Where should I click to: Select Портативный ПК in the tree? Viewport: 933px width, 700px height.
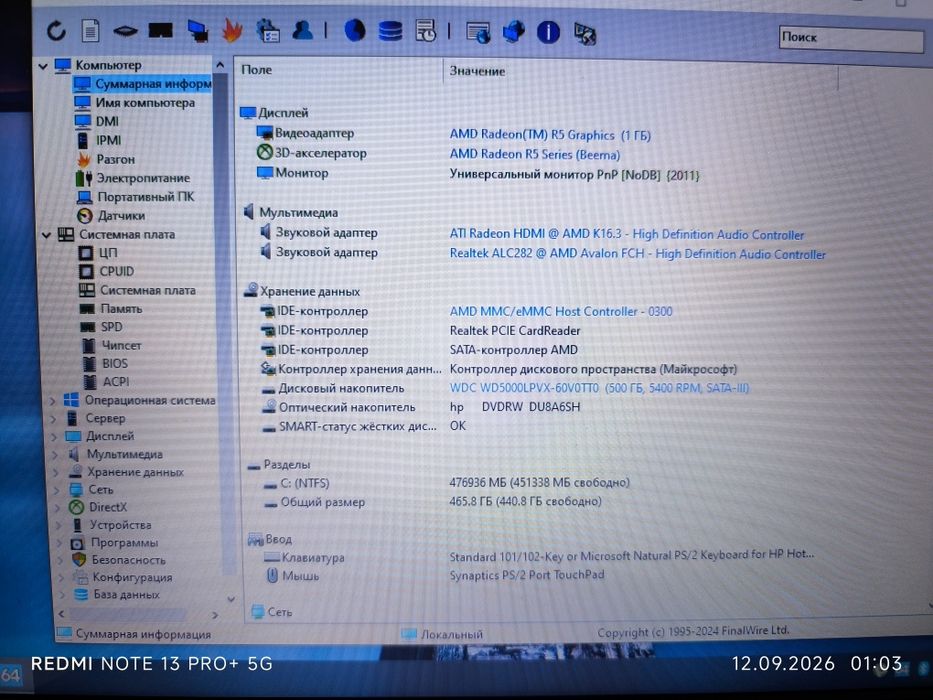tap(146, 196)
